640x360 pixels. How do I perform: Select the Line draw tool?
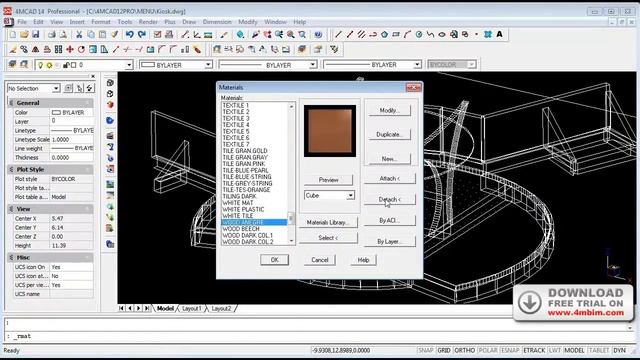[x=338, y=35]
